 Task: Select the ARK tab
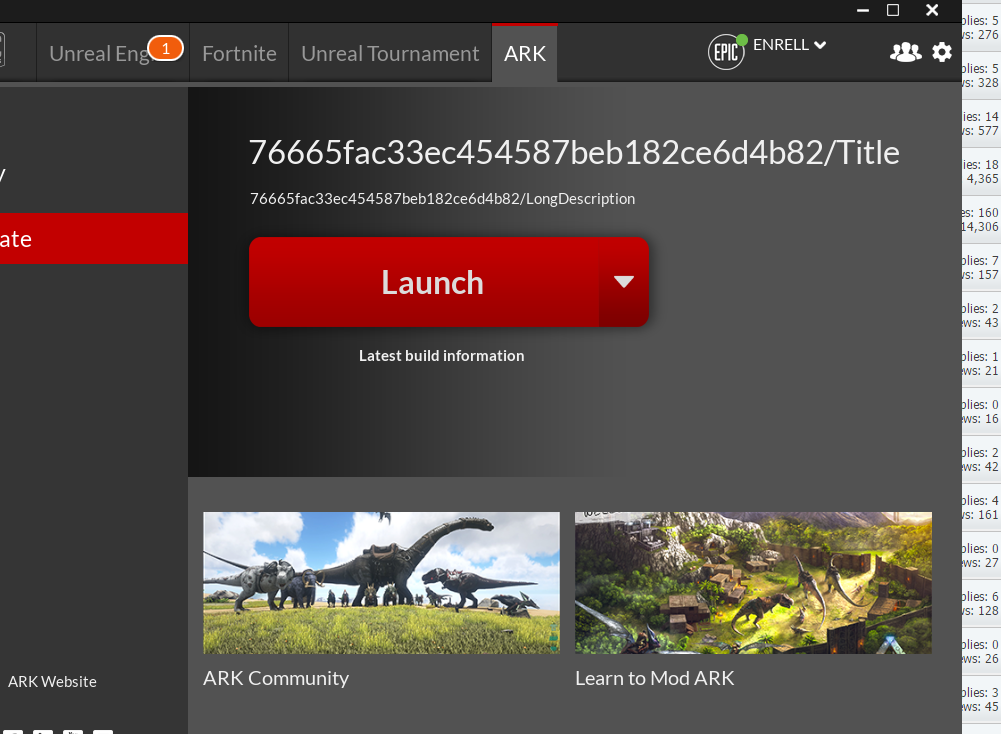click(x=525, y=54)
